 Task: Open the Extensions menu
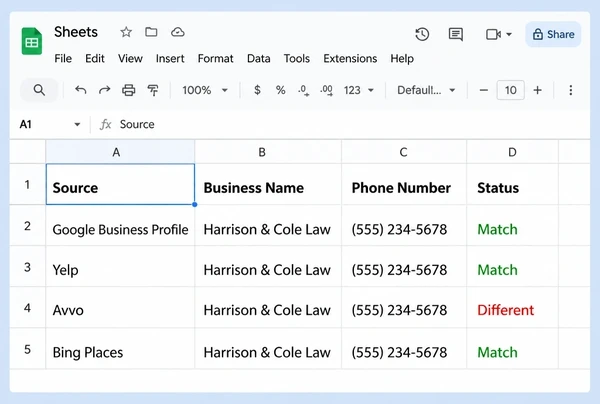click(x=350, y=59)
